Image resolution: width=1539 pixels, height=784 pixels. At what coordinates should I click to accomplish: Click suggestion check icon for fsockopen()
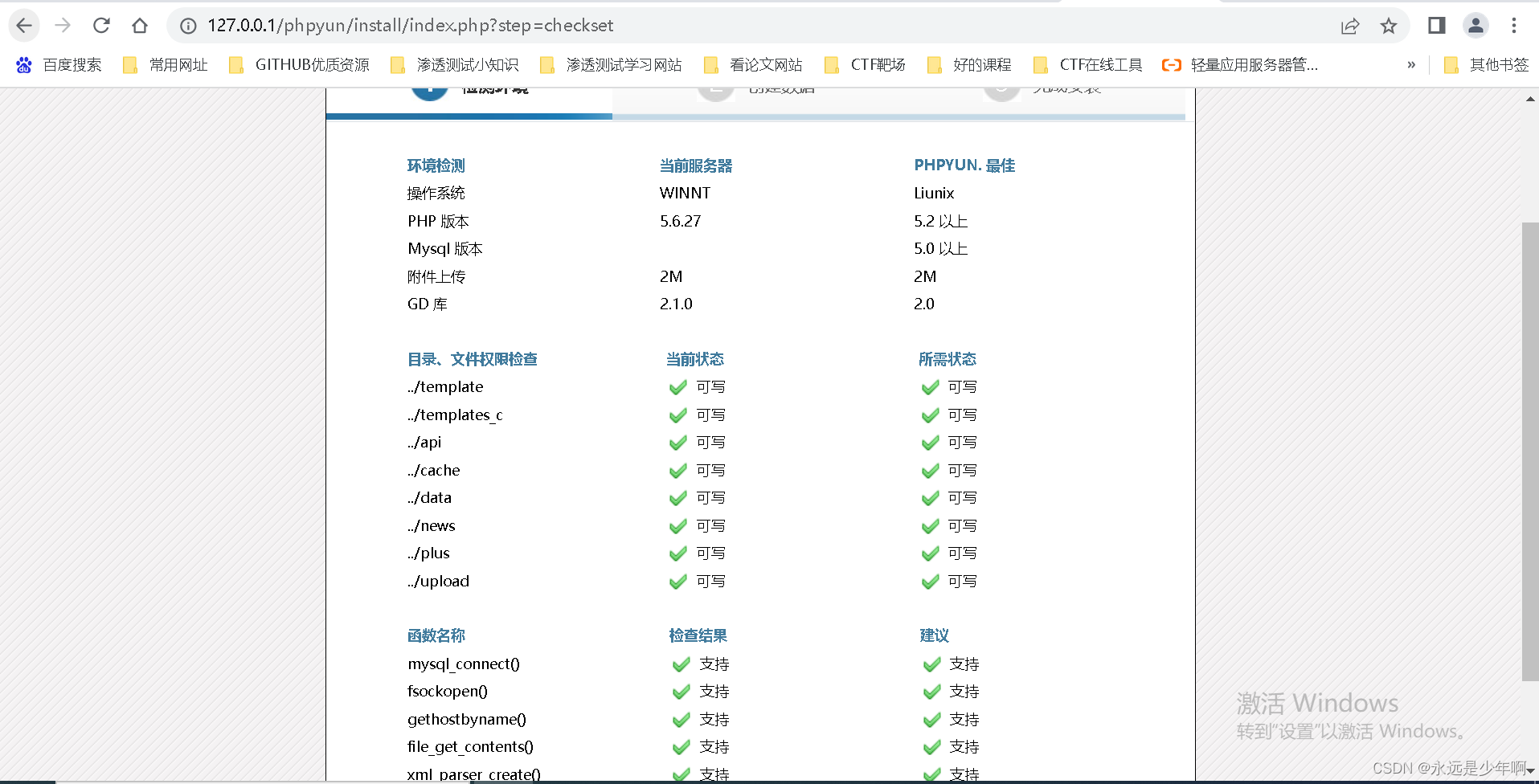[x=932, y=692]
